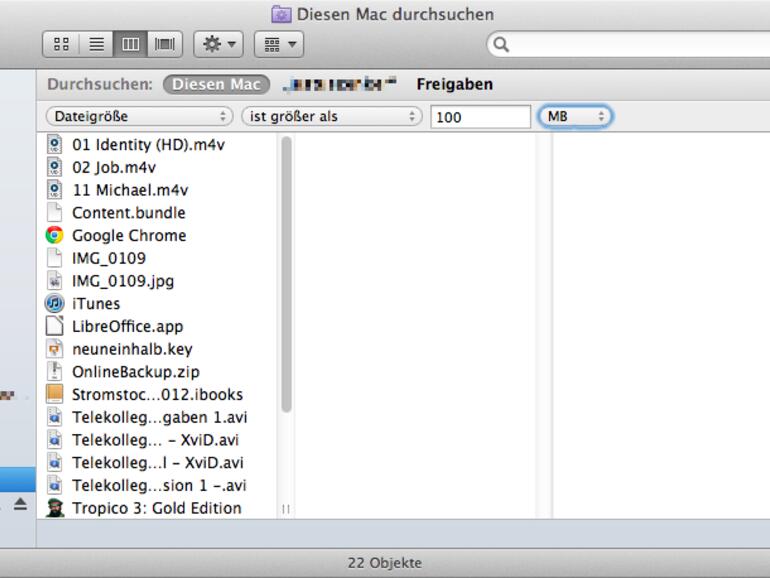
Task: Open the 'ist größer als' dropdown
Action: click(331, 116)
